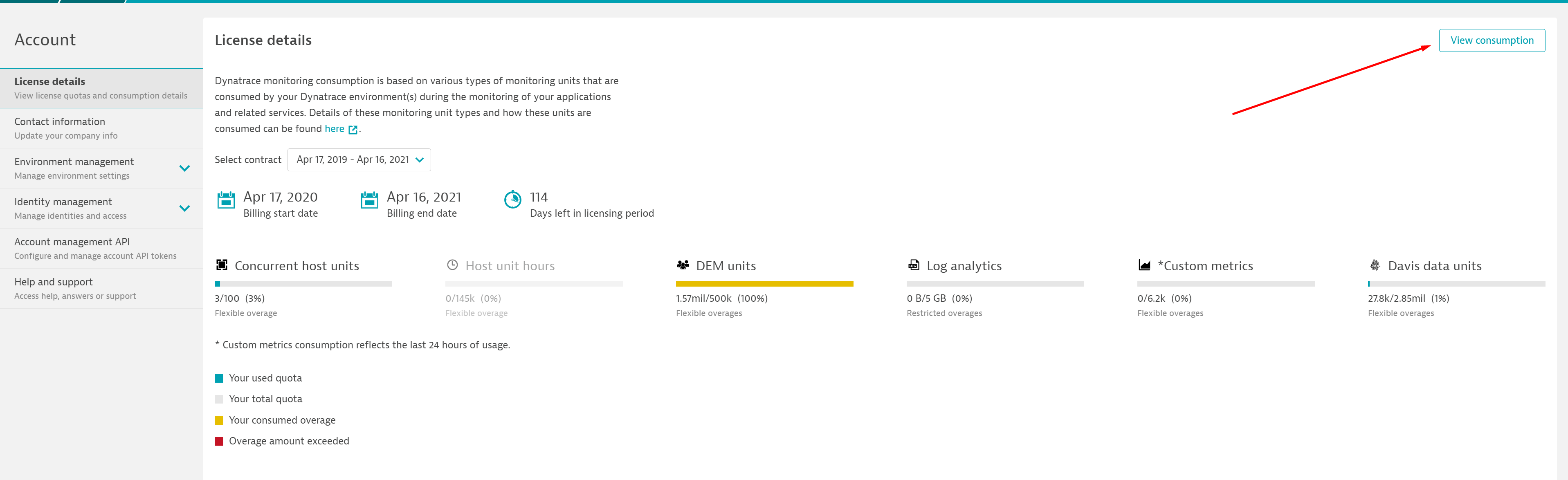Click the Host unit hours progress bar
1568x480 pixels.
[x=534, y=283]
